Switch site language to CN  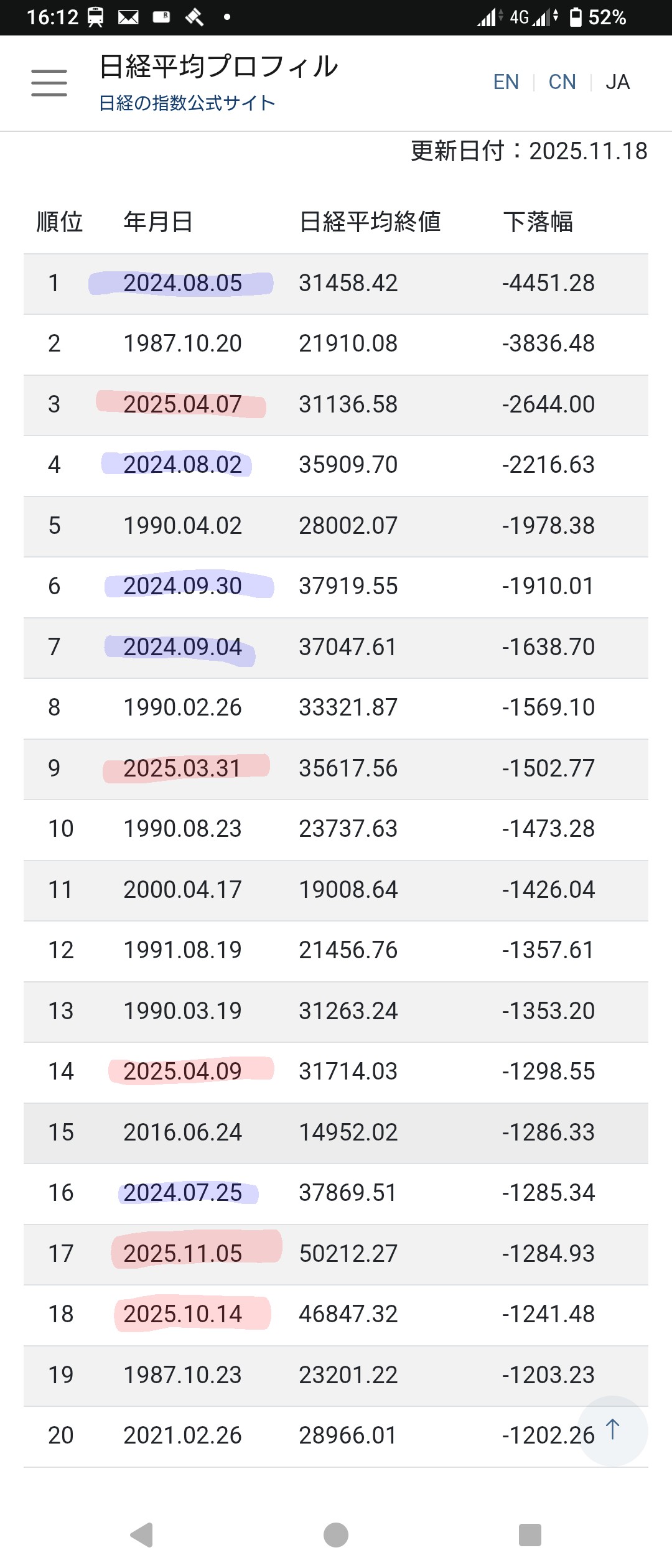(x=562, y=82)
